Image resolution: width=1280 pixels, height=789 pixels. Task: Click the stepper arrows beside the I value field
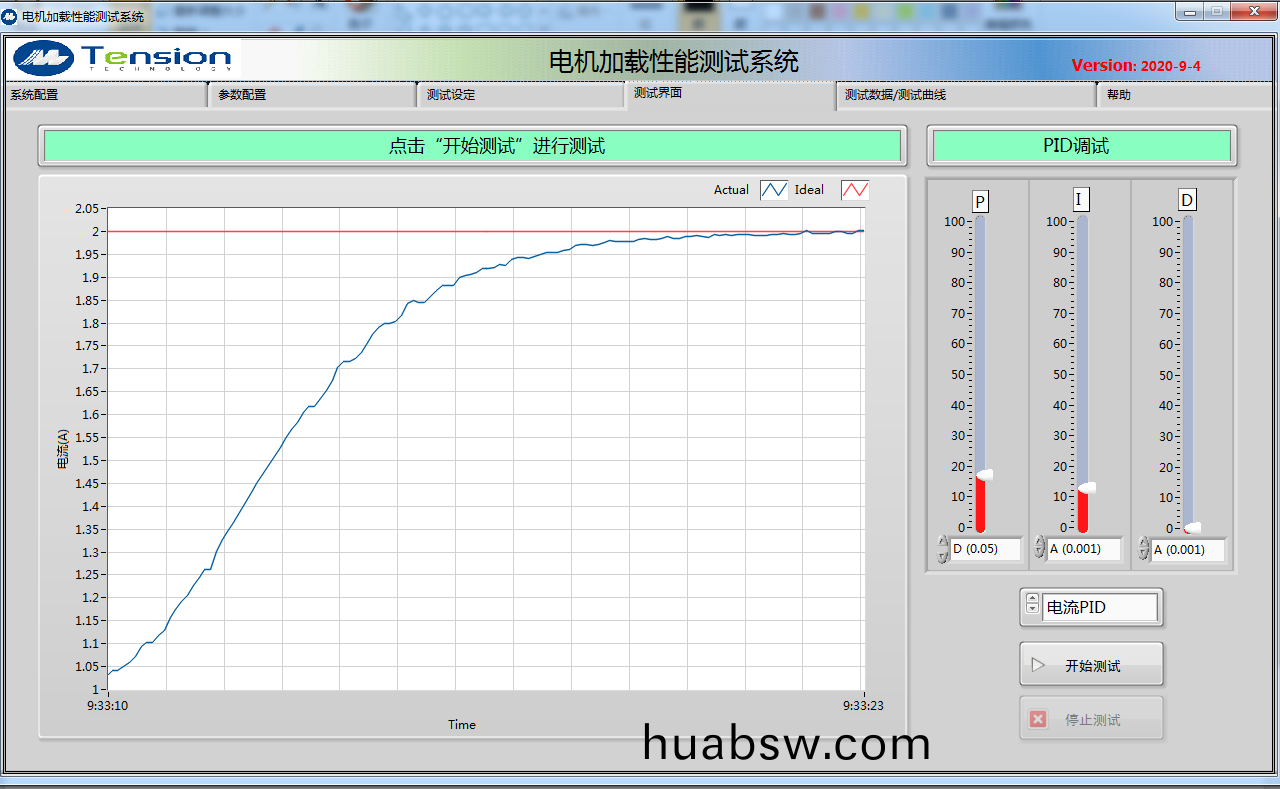pyautogui.click(x=1039, y=549)
